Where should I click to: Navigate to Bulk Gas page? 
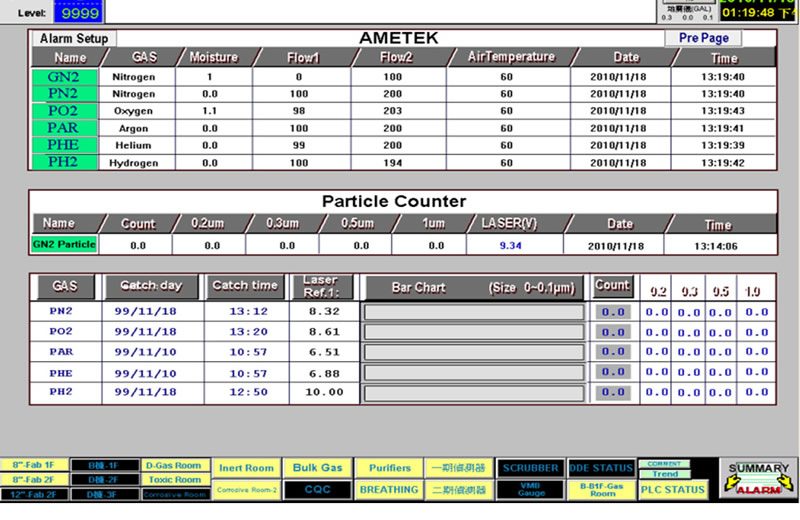click(x=317, y=467)
